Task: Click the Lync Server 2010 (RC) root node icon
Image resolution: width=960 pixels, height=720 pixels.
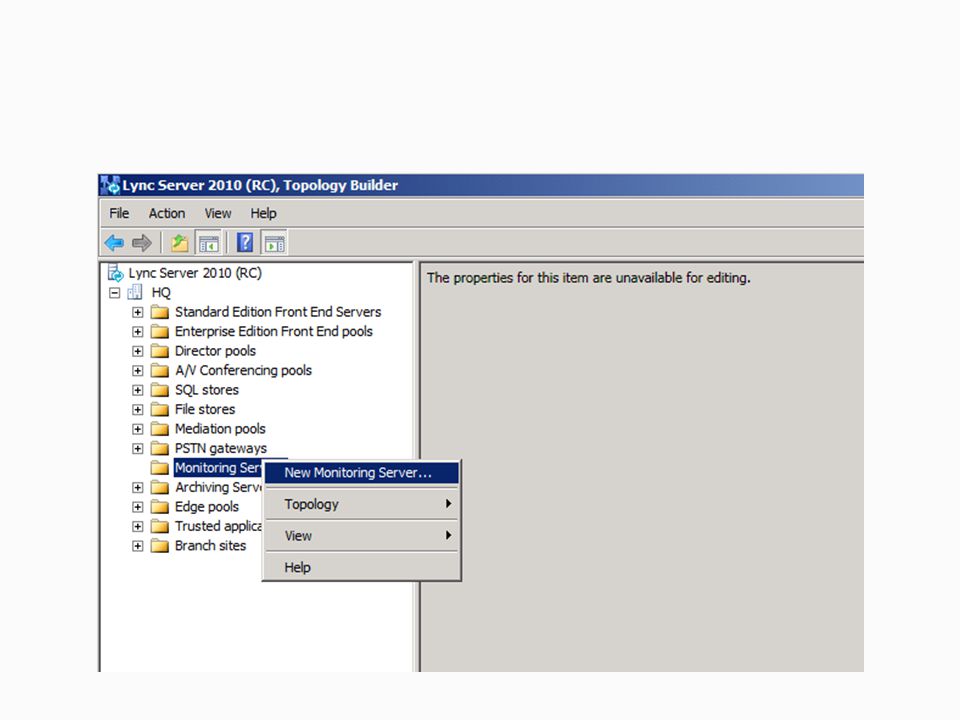Action: (115, 273)
